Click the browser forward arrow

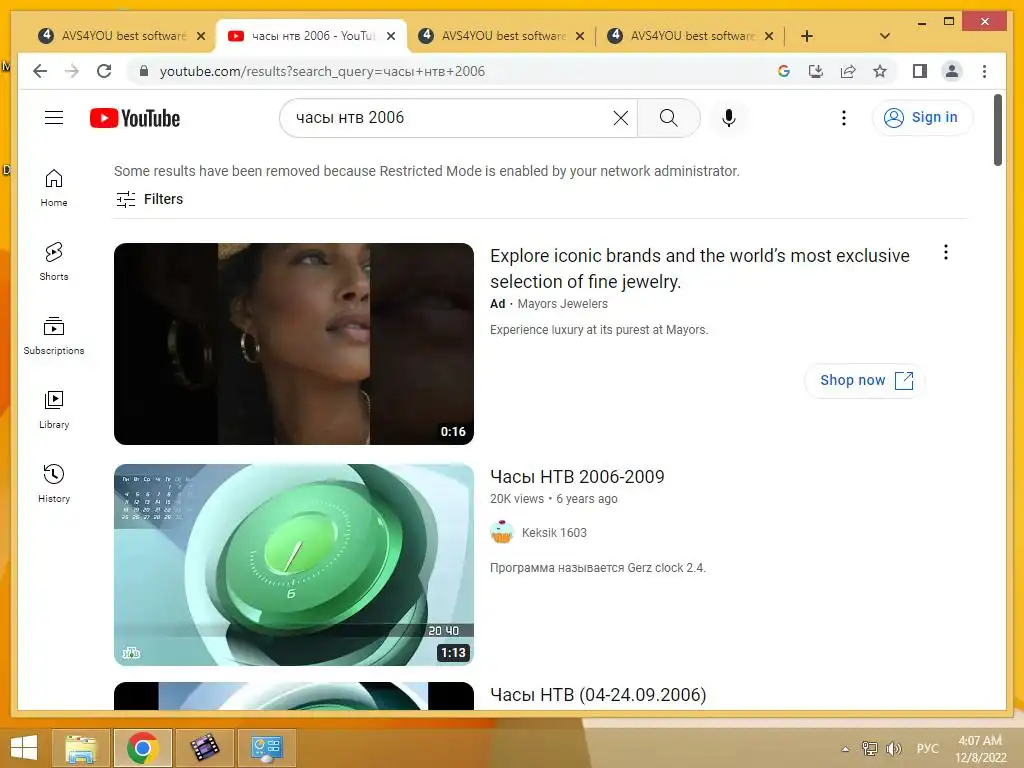72,71
